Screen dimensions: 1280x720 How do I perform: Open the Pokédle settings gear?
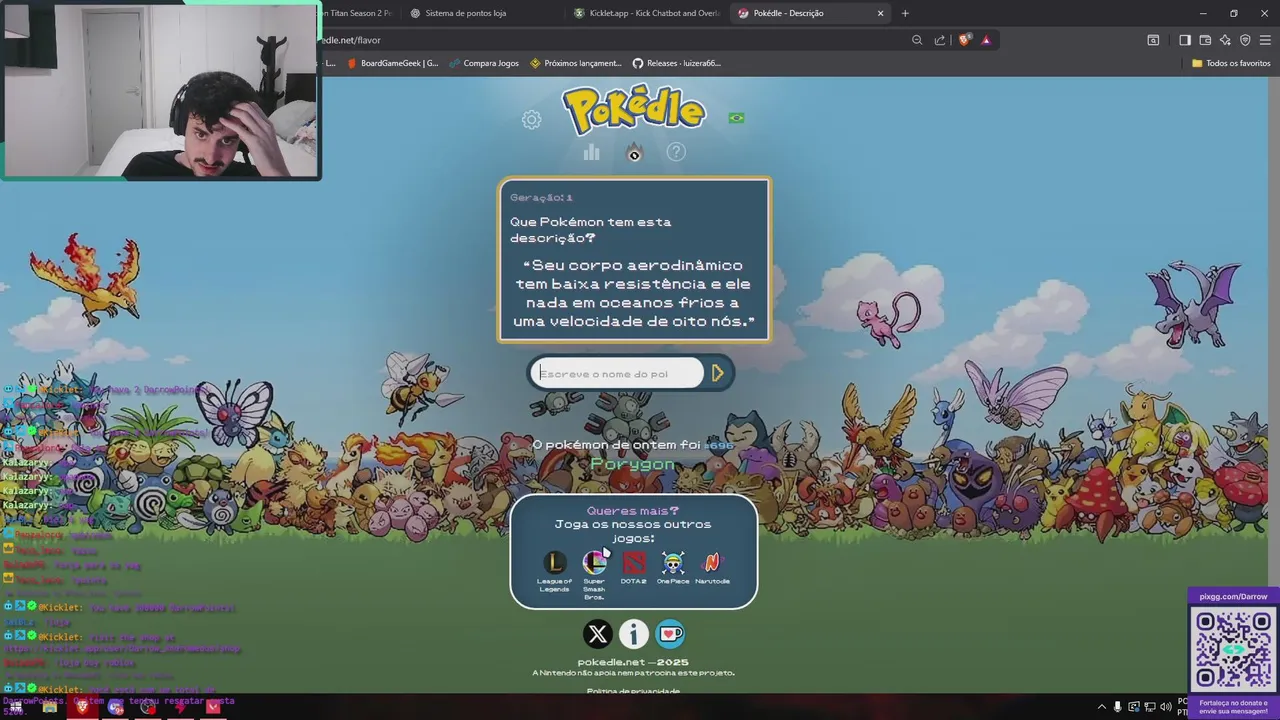coord(531,119)
